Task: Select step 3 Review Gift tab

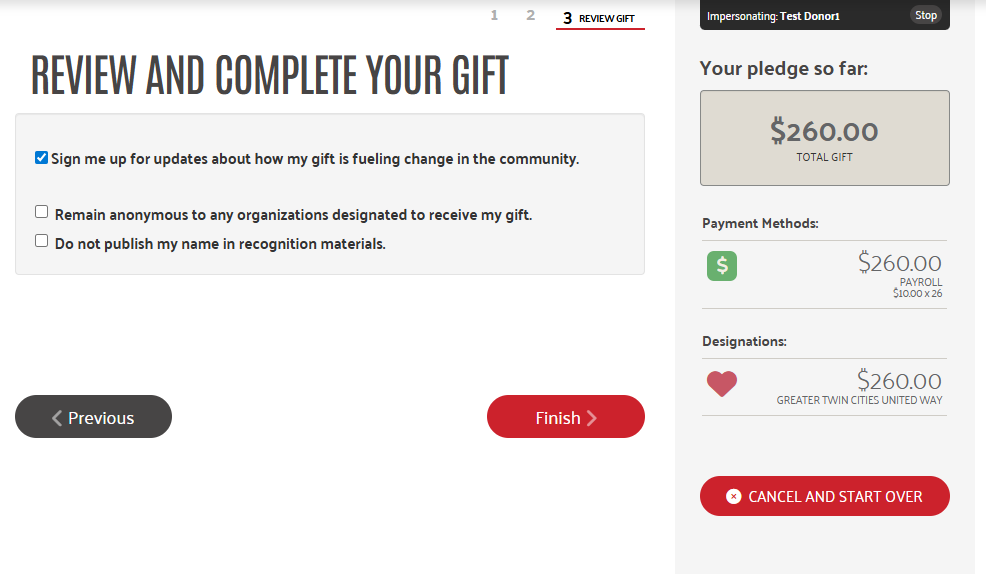Action: (600, 18)
